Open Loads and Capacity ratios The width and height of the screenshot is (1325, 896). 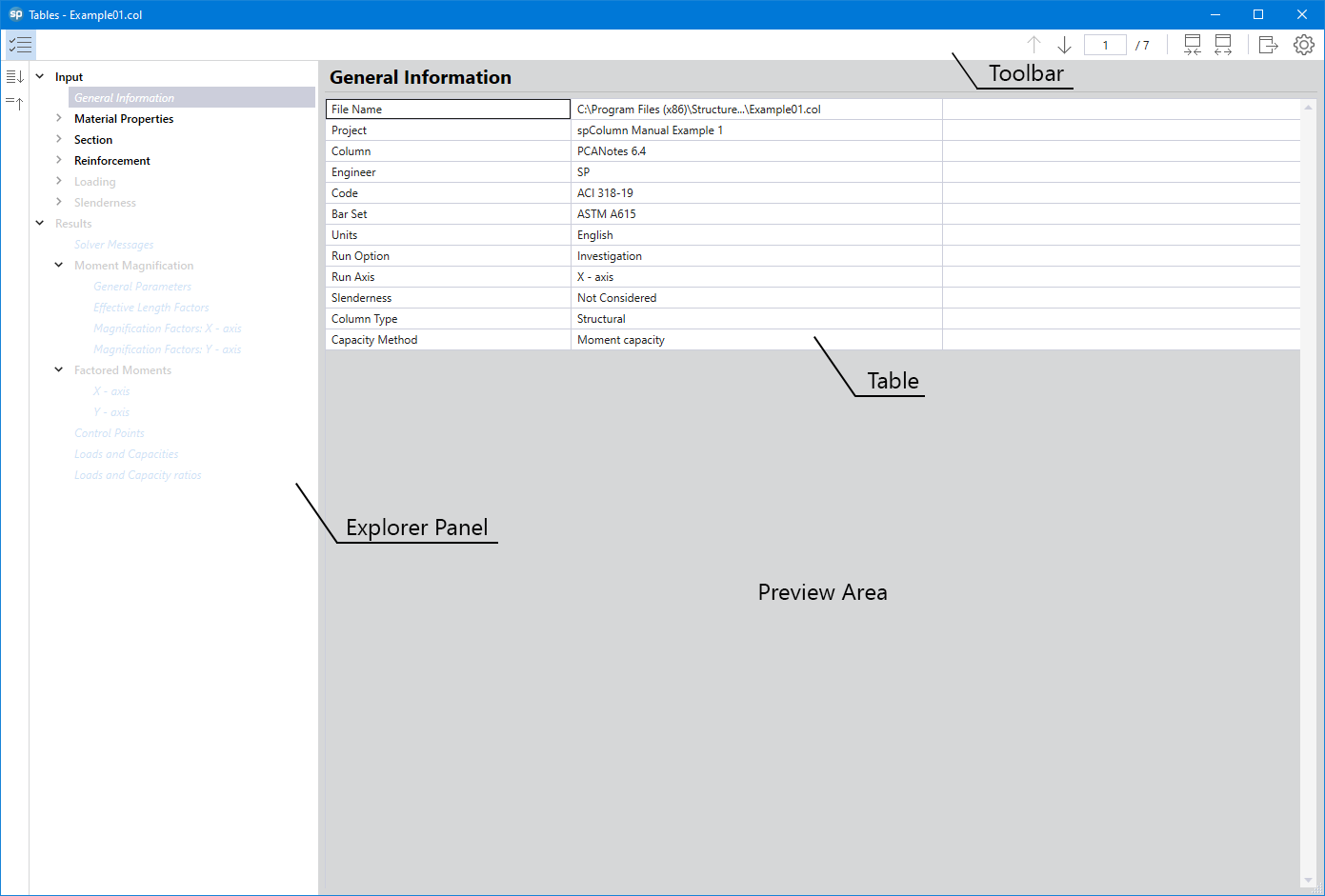[x=137, y=474]
